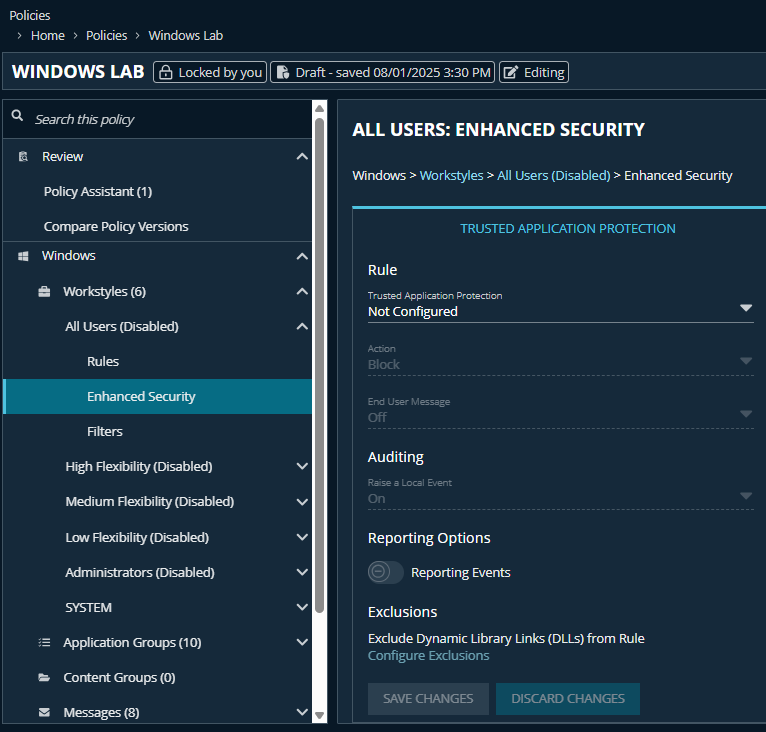Focus the Search this policy field

(157, 119)
